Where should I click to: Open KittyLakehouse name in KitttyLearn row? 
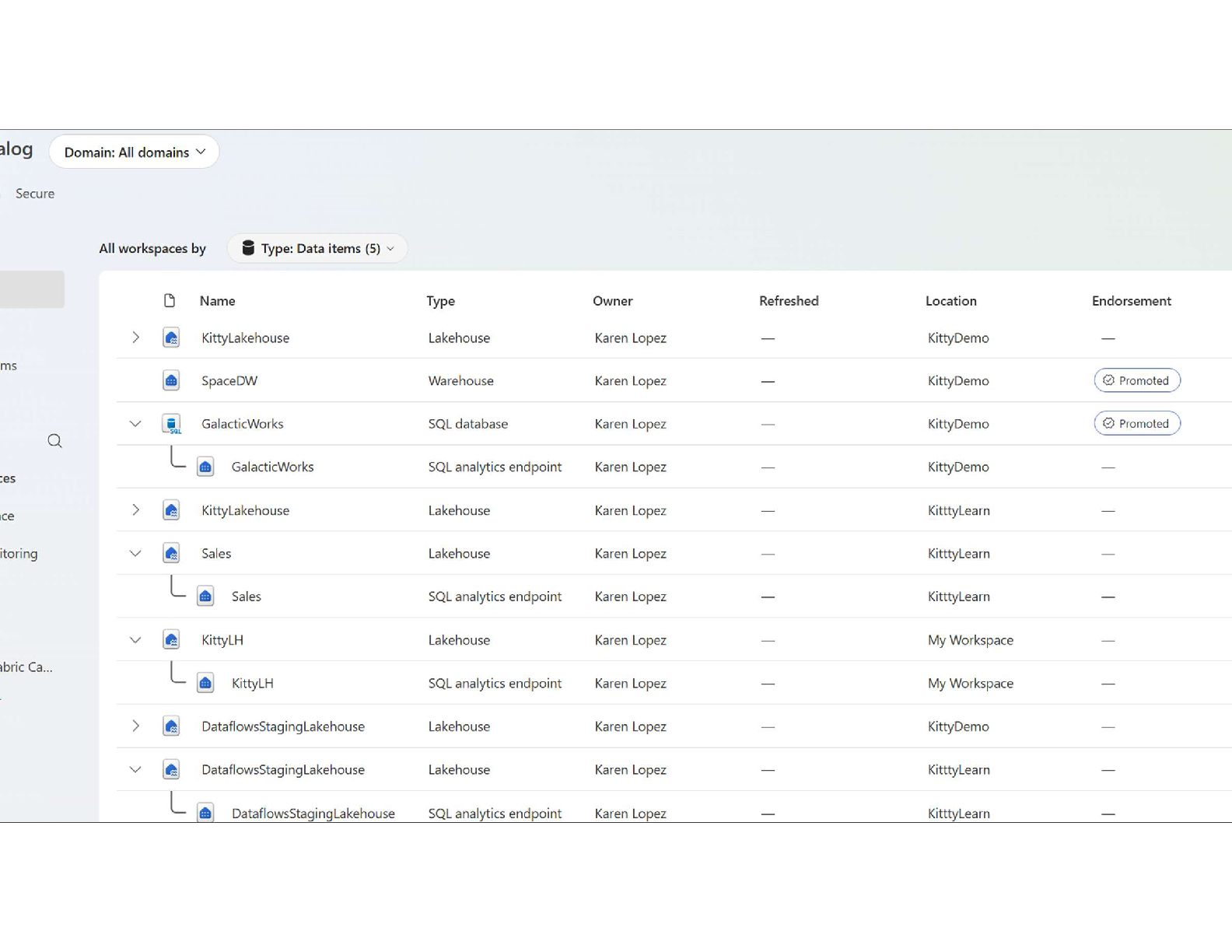tap(246, 511)
